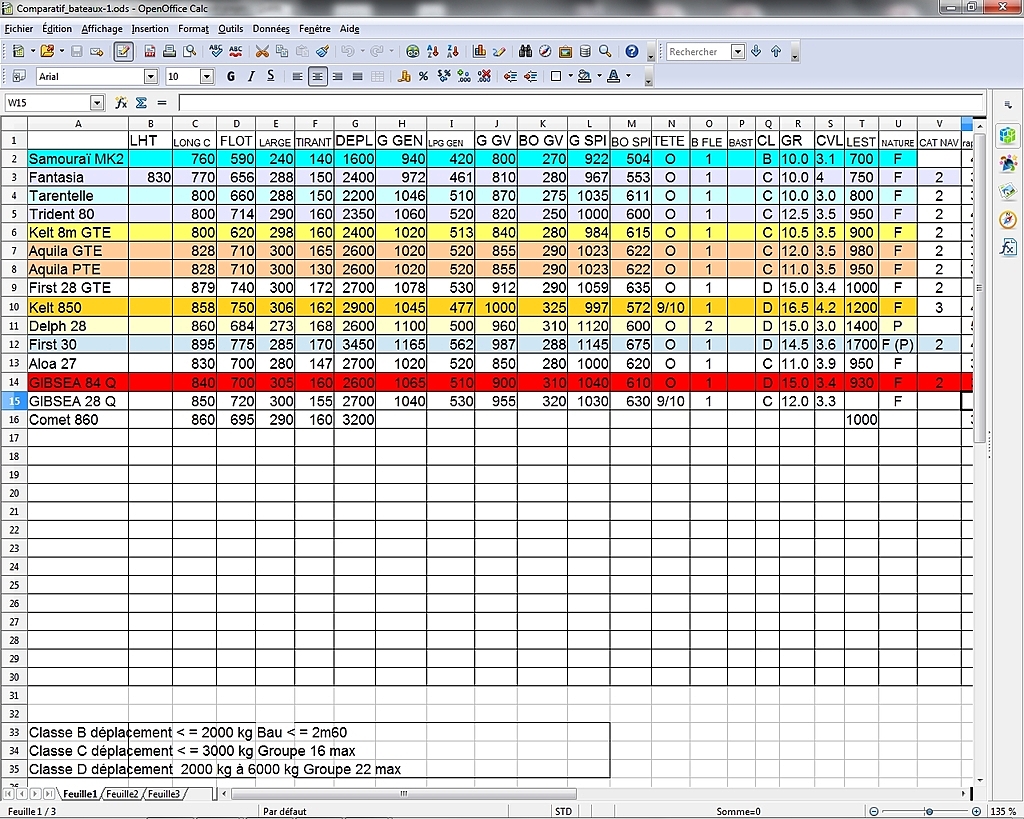This screenshot has width=1024, height=819.
Task: Sort Descending Z-A icon
Action: pos(453,51)
